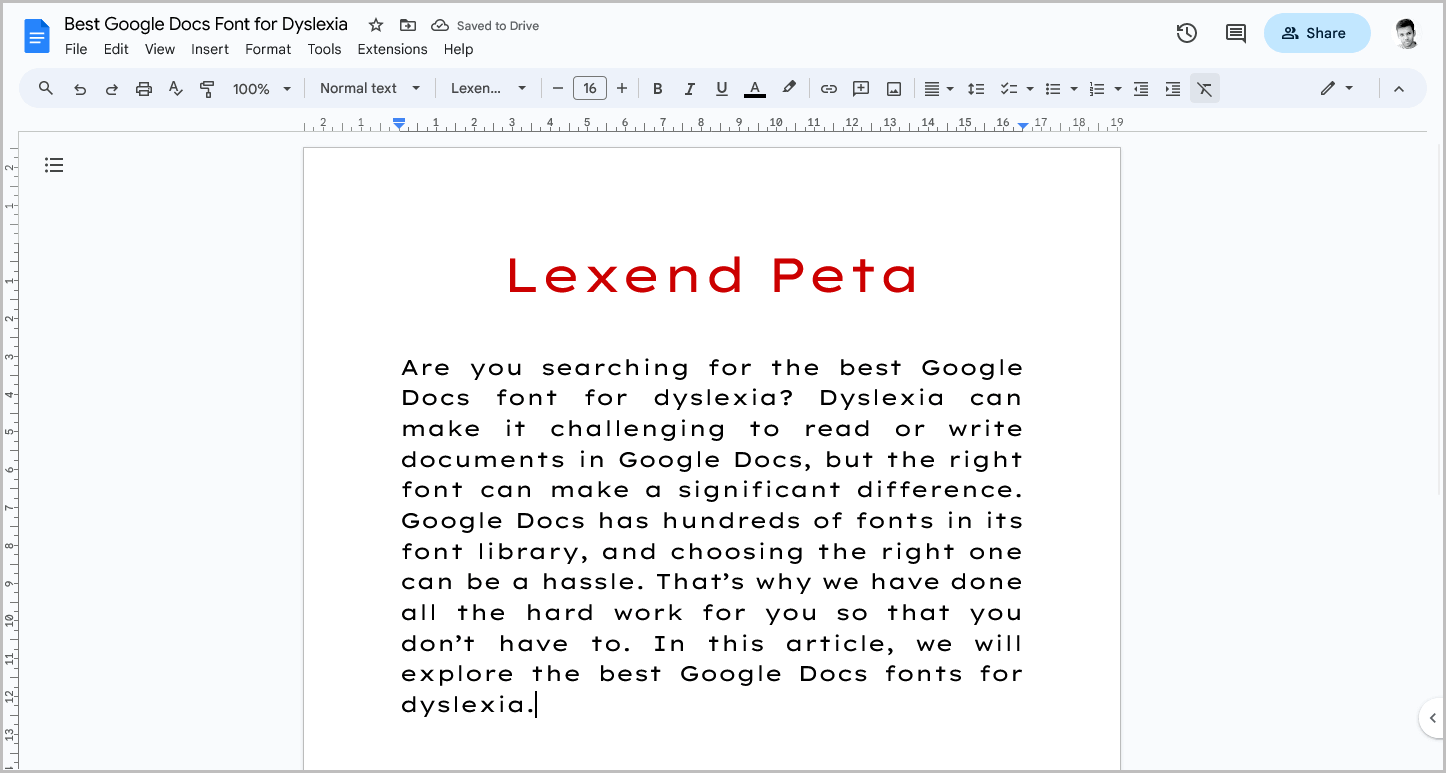Open the File menu

tap(76, 49)
